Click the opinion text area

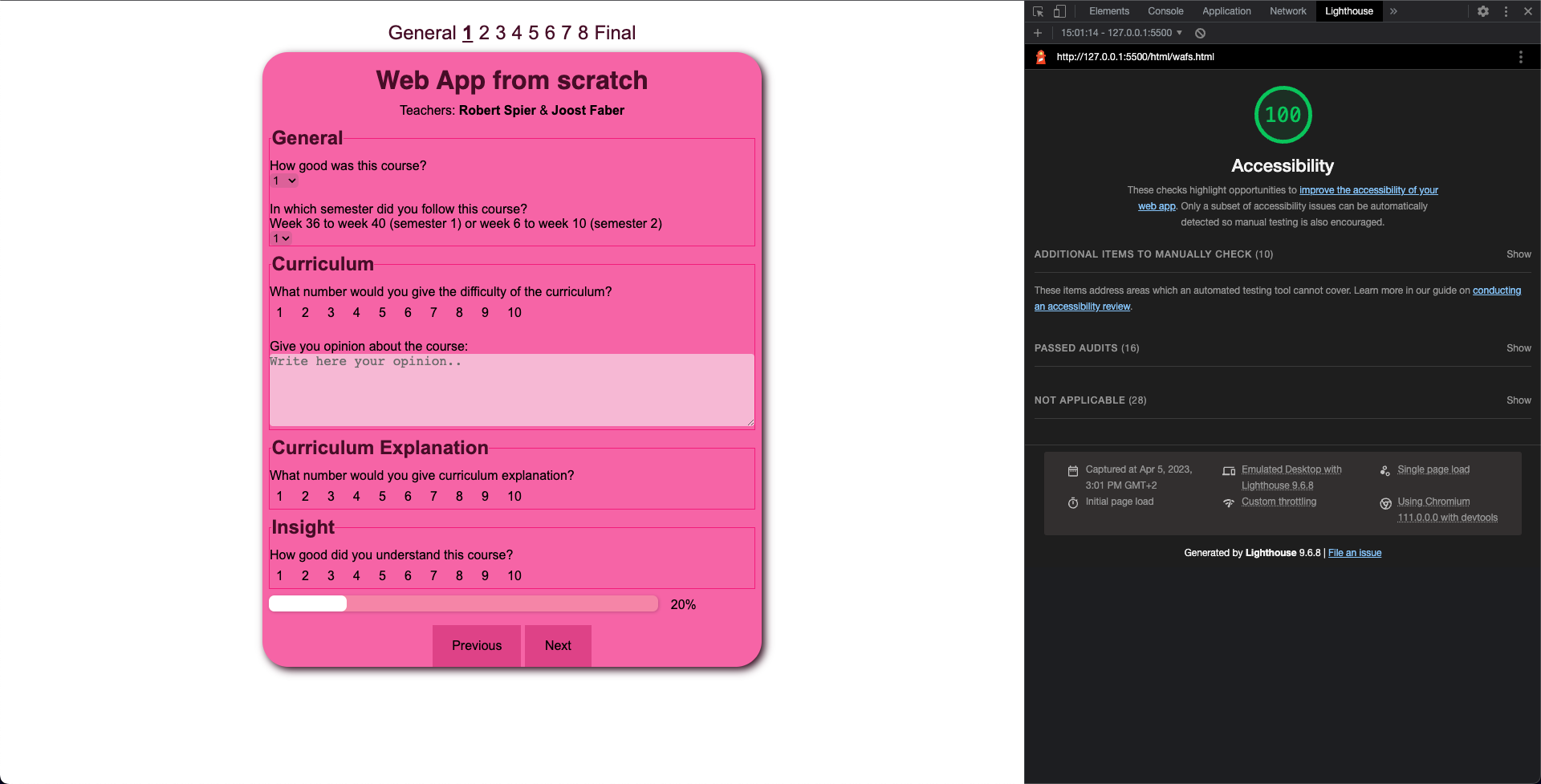click(x=511, y=391)
